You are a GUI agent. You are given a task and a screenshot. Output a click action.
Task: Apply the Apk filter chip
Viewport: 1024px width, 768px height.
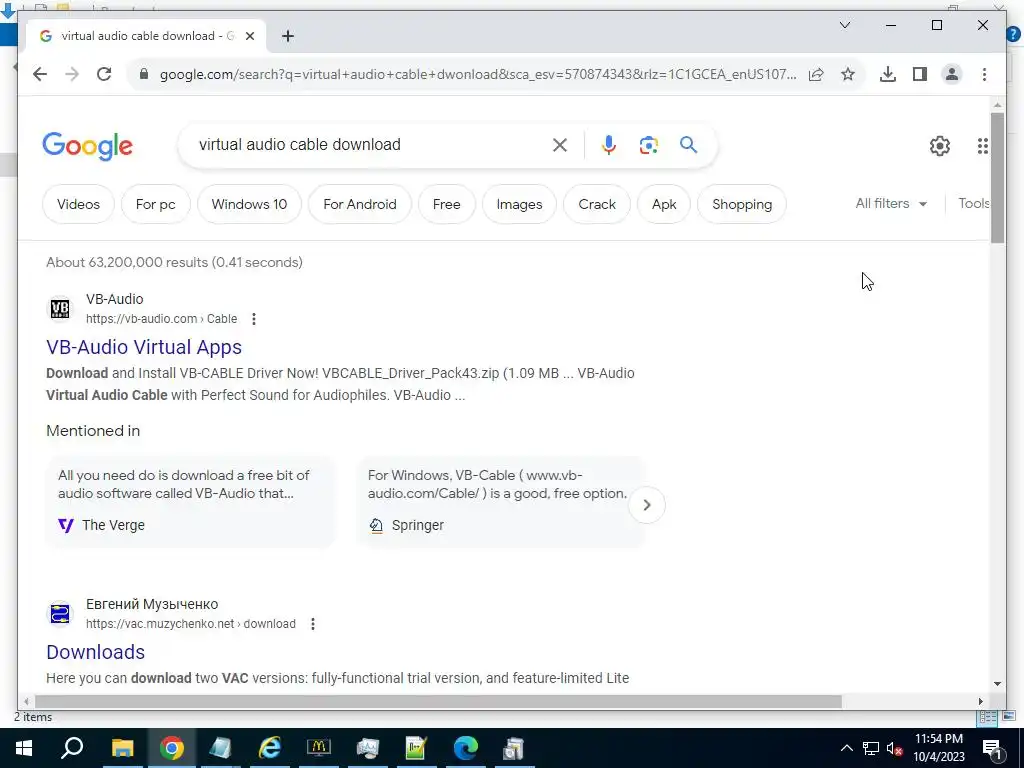click(x=664, y=204)
